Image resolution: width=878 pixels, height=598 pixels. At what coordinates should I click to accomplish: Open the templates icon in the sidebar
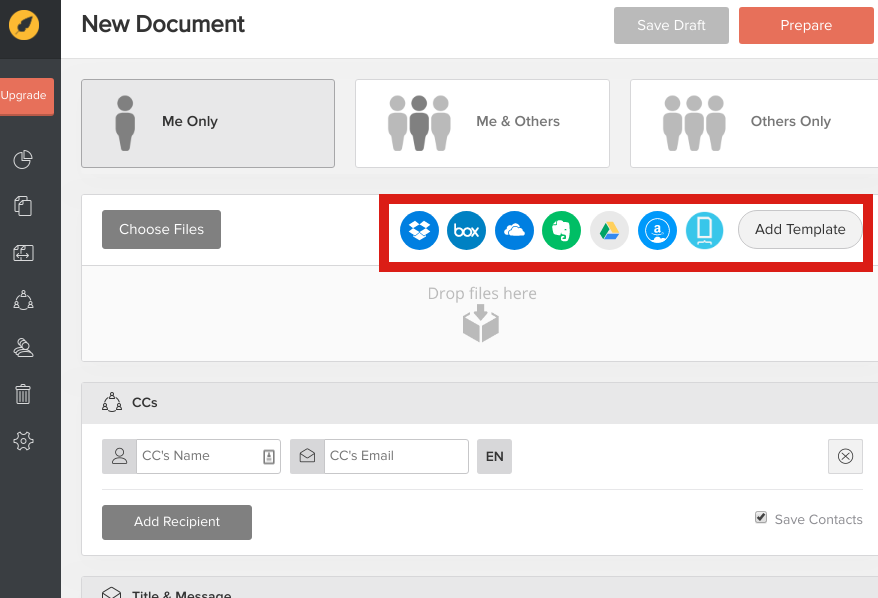point(23,253)
